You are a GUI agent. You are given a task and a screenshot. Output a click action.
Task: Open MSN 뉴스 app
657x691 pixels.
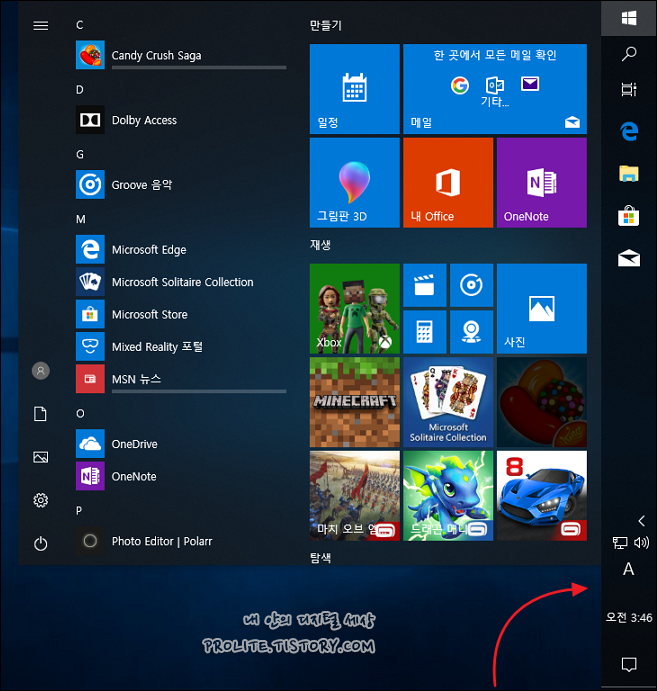181,379
